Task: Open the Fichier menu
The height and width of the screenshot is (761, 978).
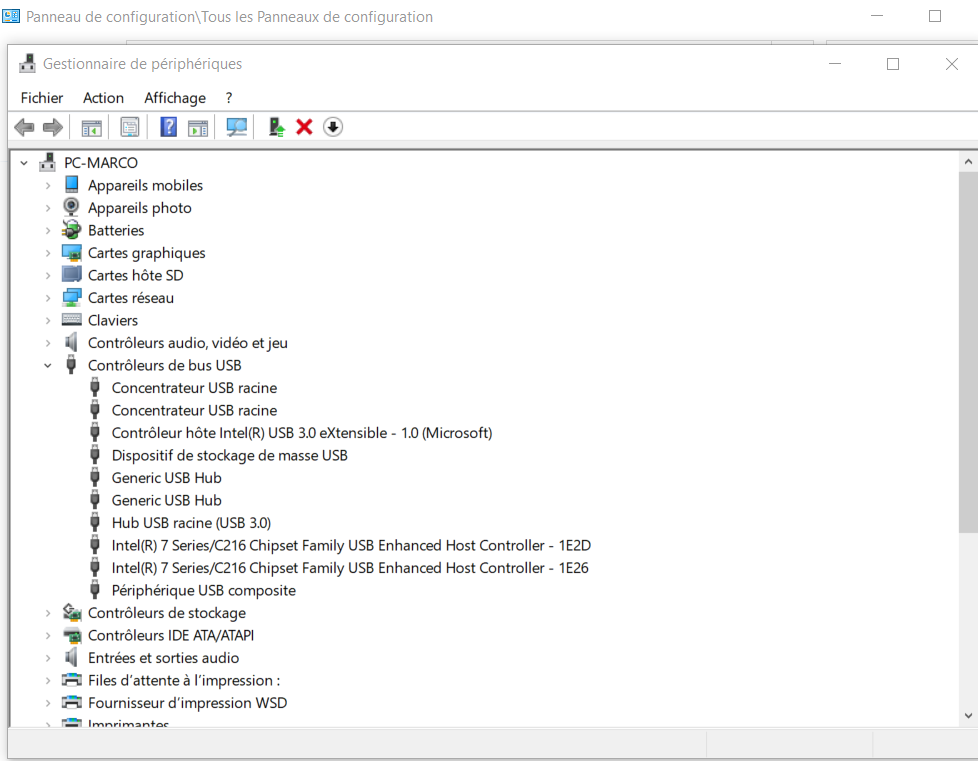Action: point(42,98)
